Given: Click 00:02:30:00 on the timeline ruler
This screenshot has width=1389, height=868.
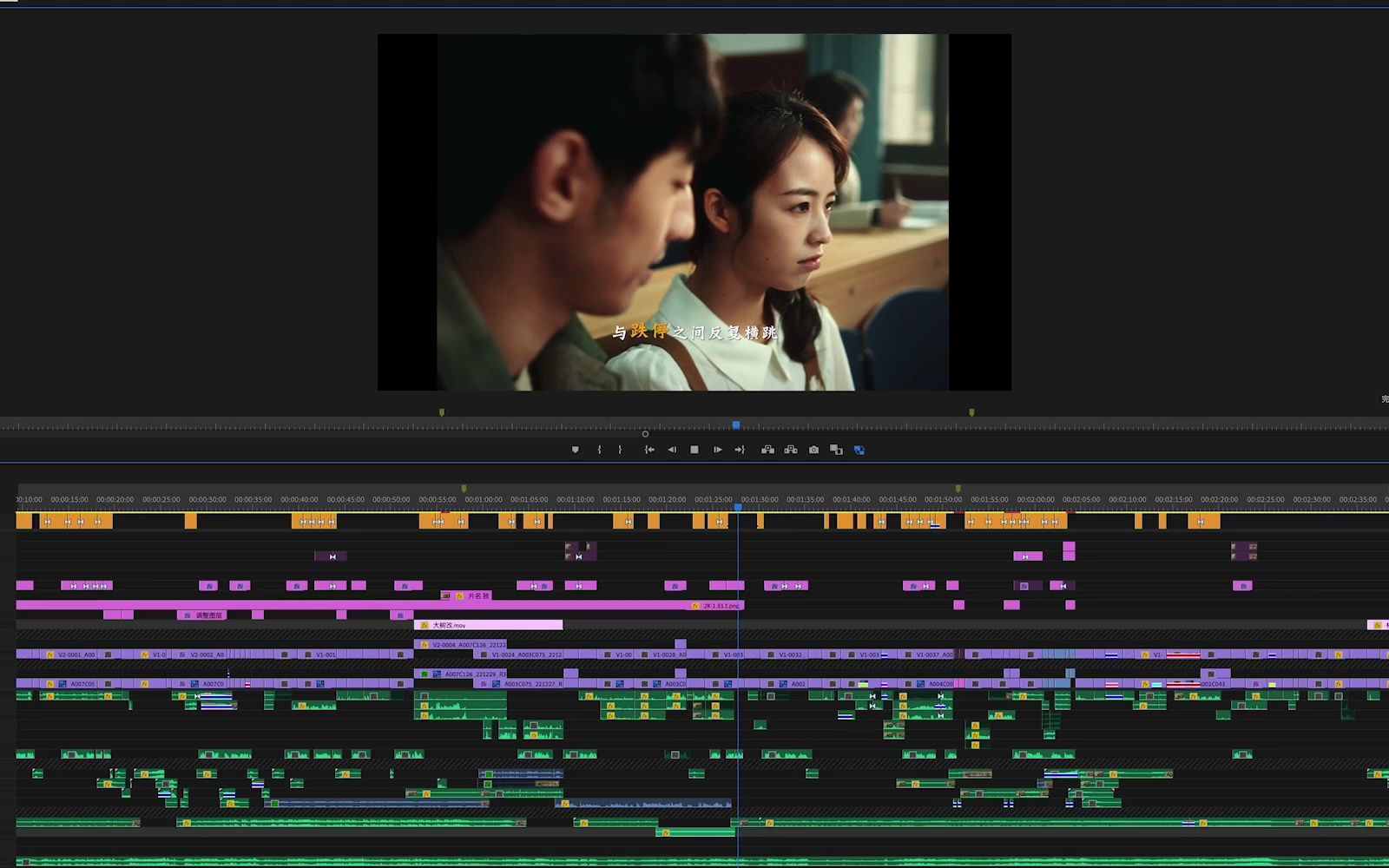Looking at the screenshot, I should (1312, 499).
